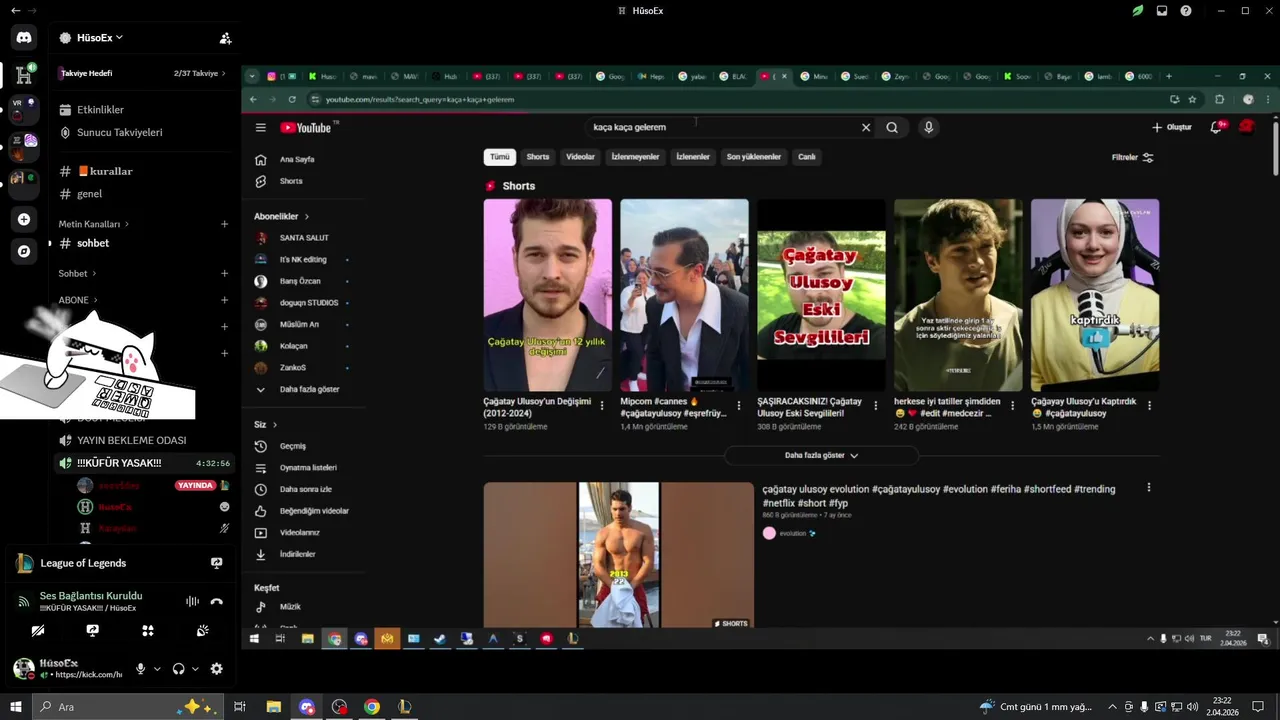Open Discord activities launcher icon
Image resolution: width=1280 pixels, height=720 pixels.
click(x=147, y=631)
